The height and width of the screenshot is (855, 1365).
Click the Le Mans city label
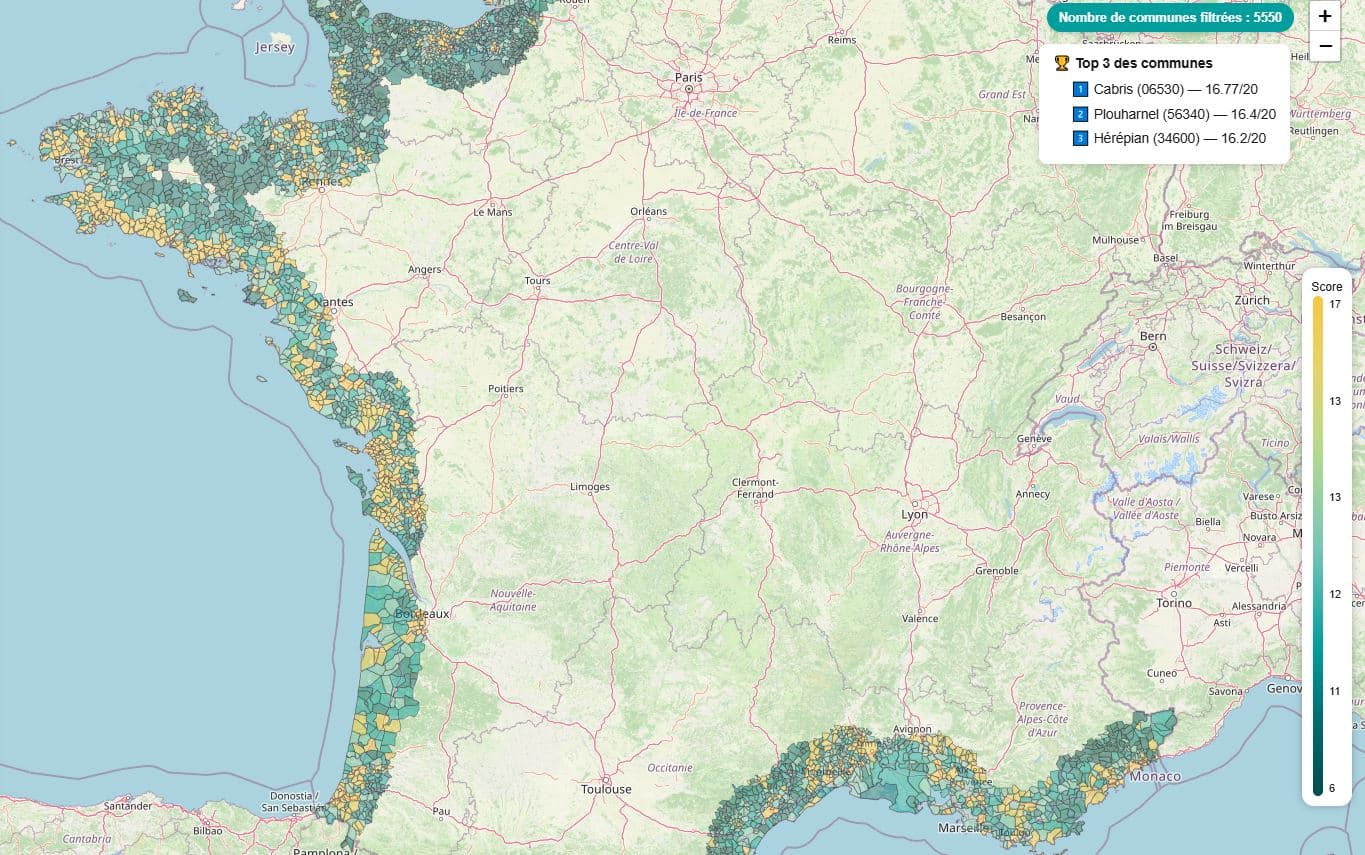tap(493, 212)
